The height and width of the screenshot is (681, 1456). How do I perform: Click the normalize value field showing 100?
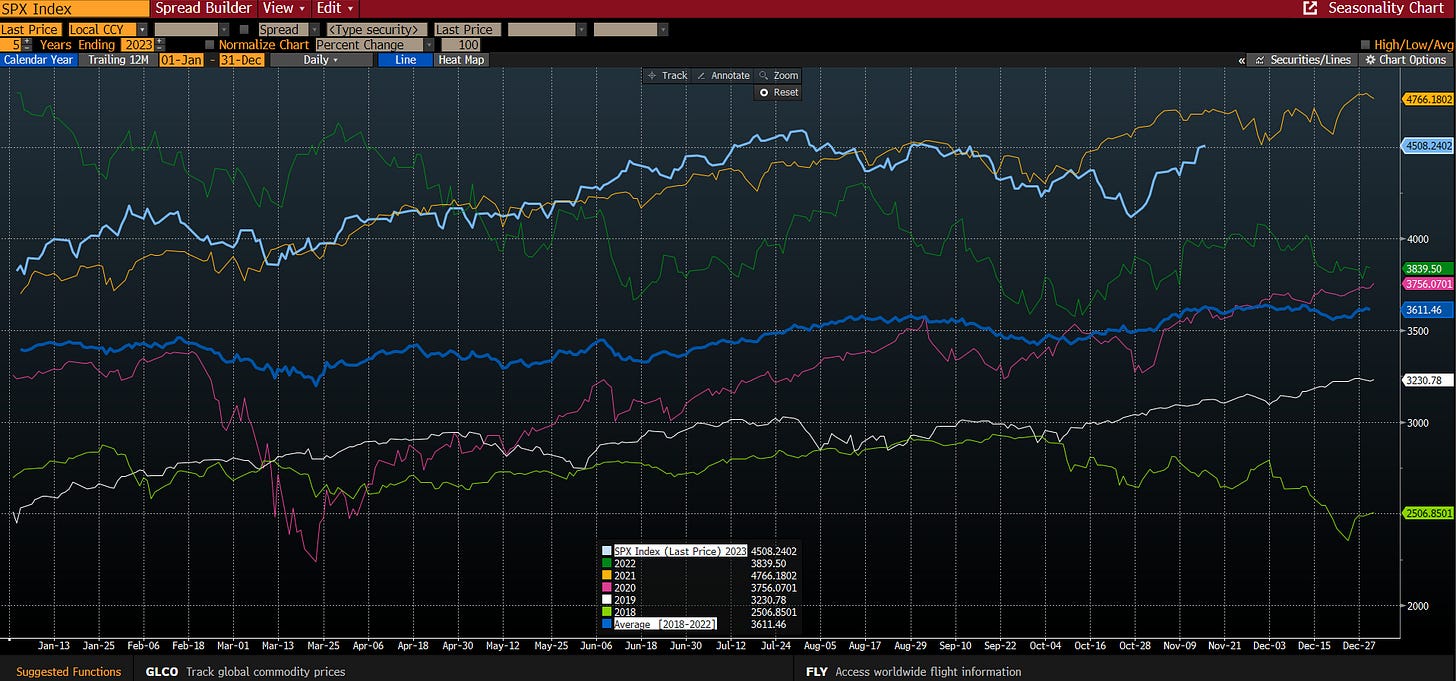[462, 45]
